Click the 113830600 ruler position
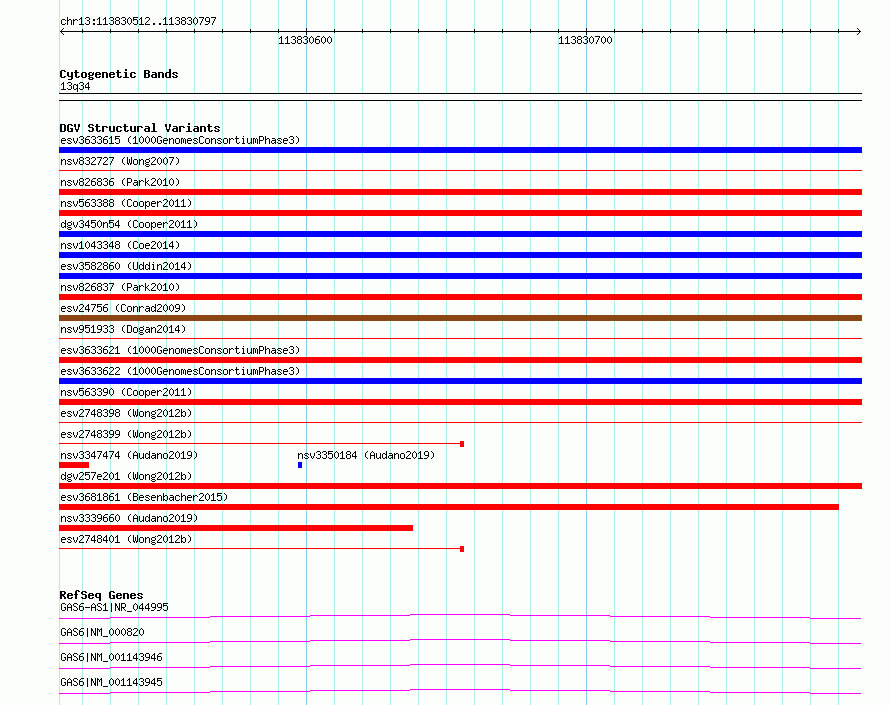 [x=305, y=40]
